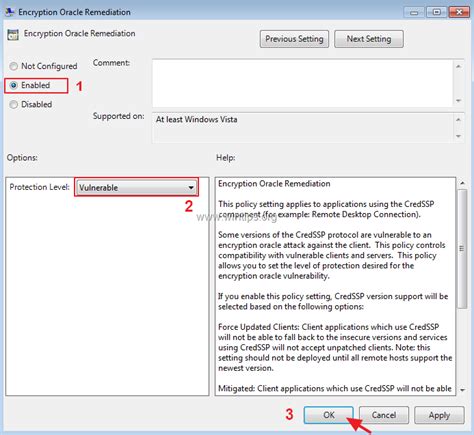Click the 'Help:' section label
Viewport: 474px width, 435px height.
226,157
